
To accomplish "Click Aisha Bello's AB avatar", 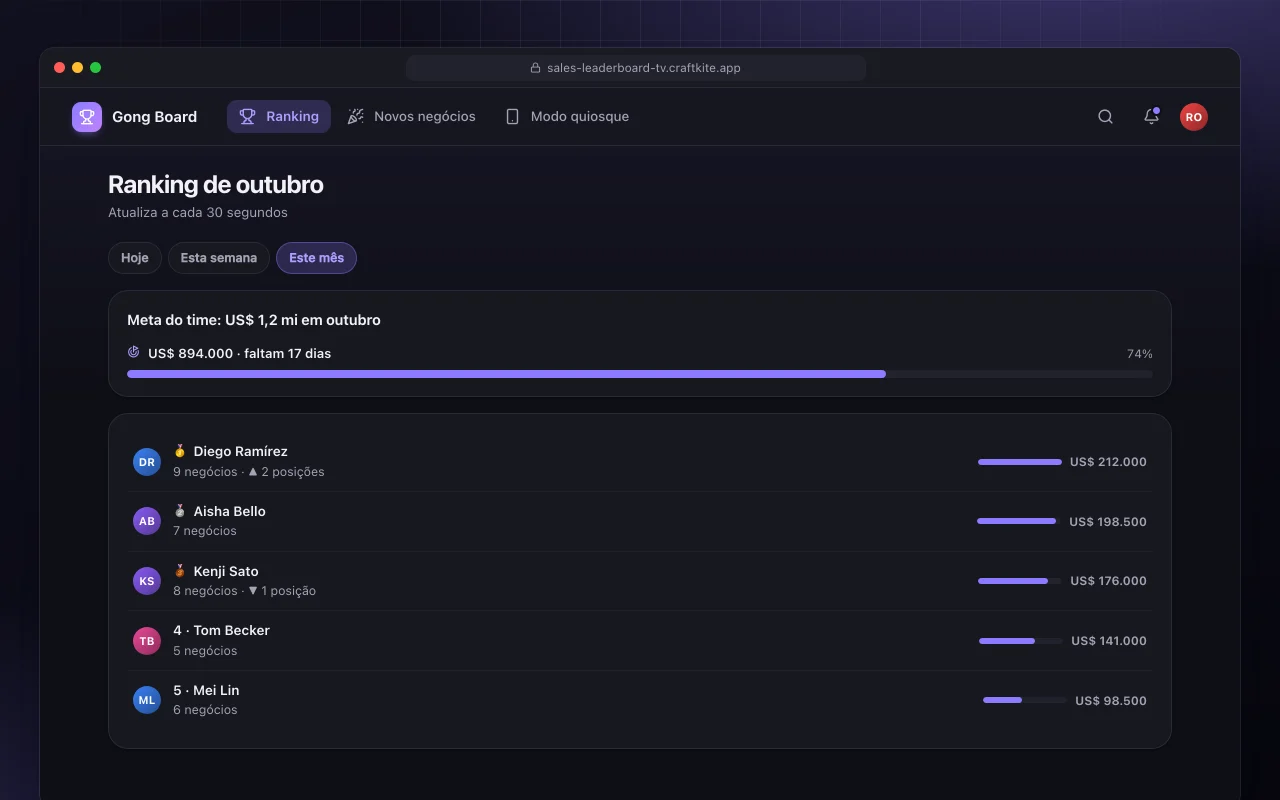I will pyautogui.click(x=147, y=521).
